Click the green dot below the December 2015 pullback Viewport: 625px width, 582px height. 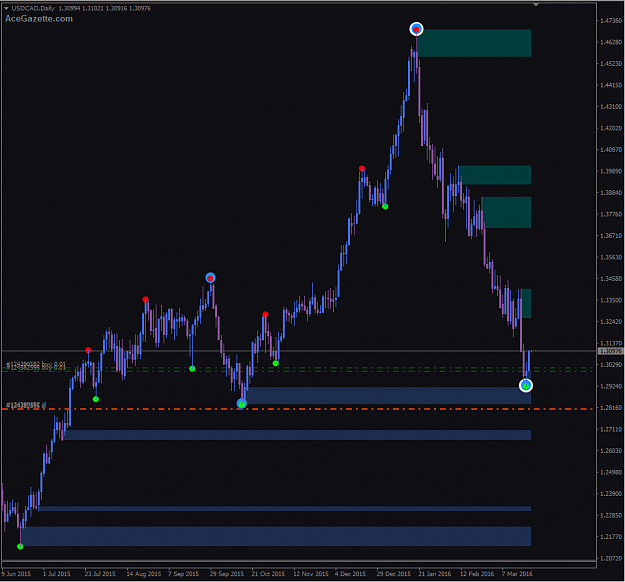pyautogui.click(x=385, y=206)
